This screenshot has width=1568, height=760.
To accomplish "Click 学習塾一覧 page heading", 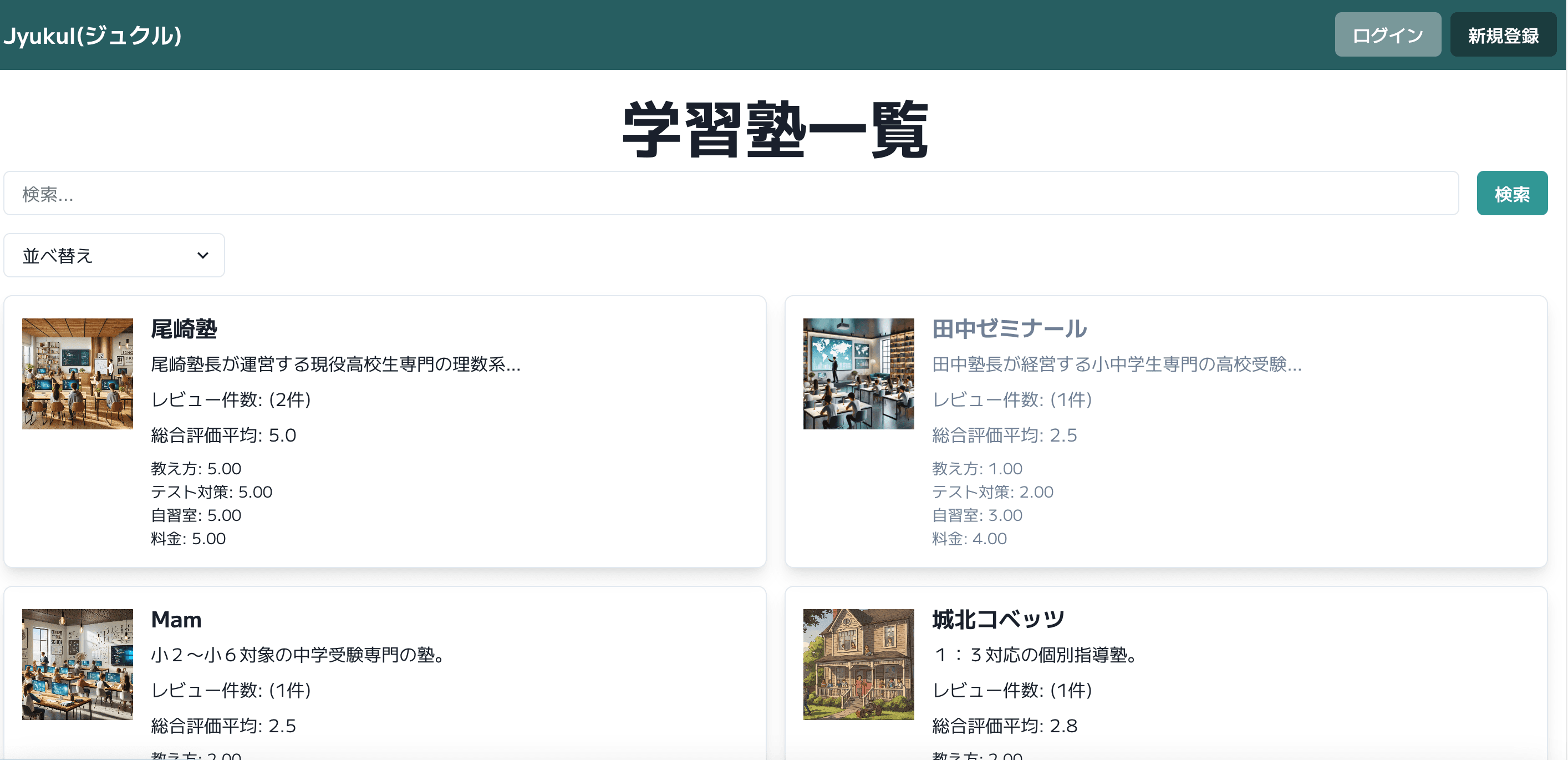I will click(775, 130).
